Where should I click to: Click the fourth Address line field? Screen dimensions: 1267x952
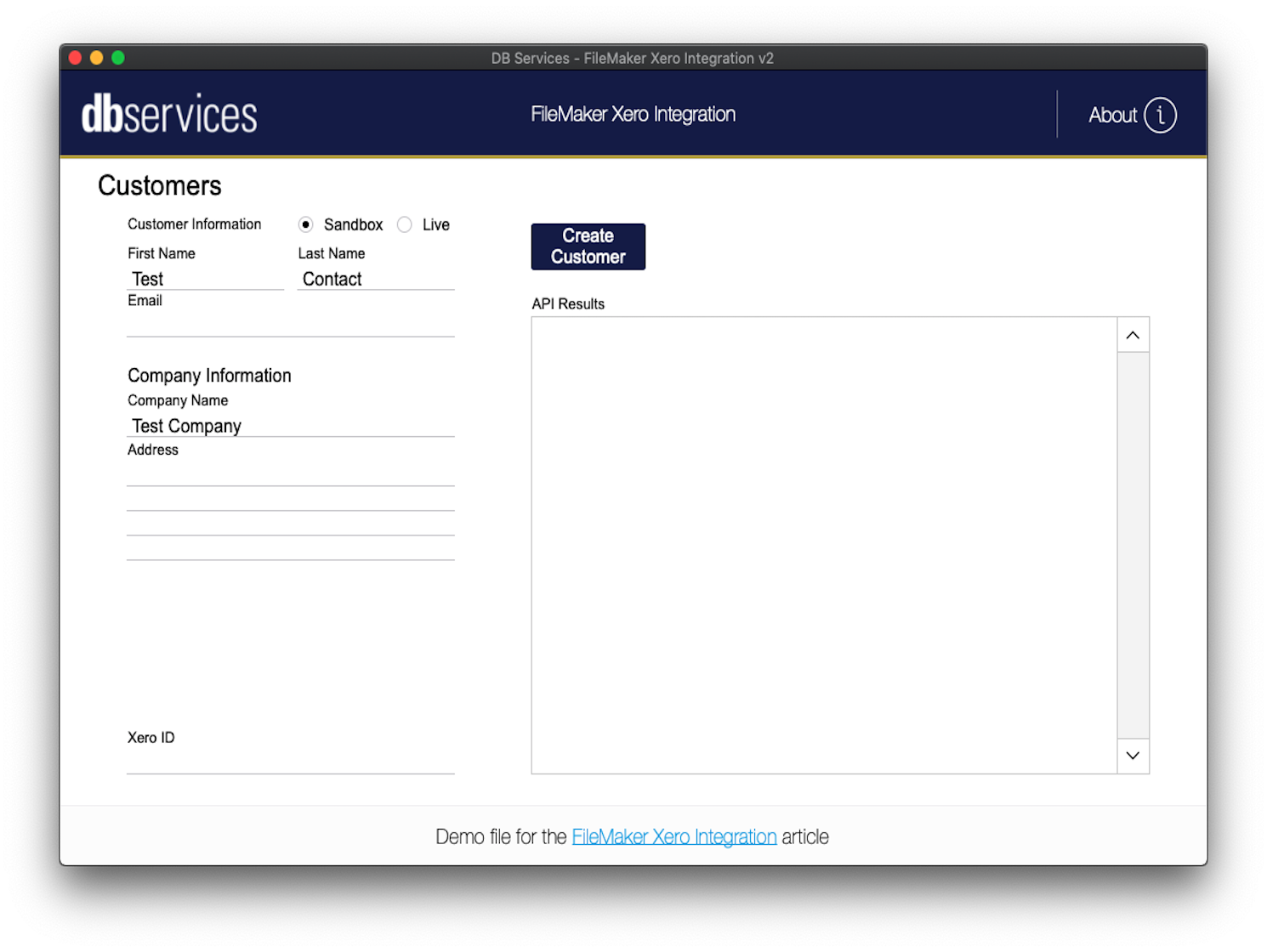point(291,548)
